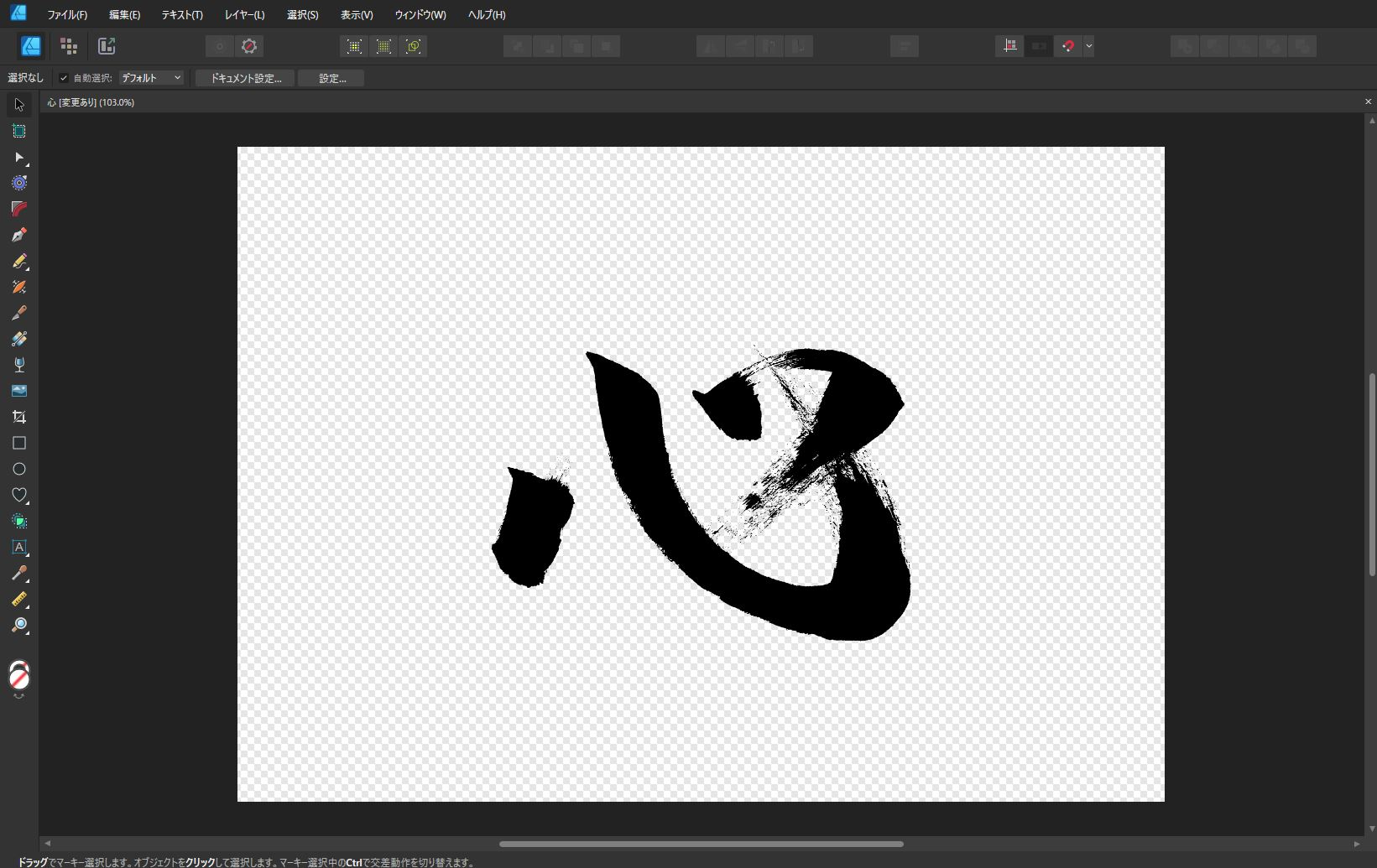This screenshot has height=868, width=1377.
Task: Select the Pen tool
Action: click(19, 235)
